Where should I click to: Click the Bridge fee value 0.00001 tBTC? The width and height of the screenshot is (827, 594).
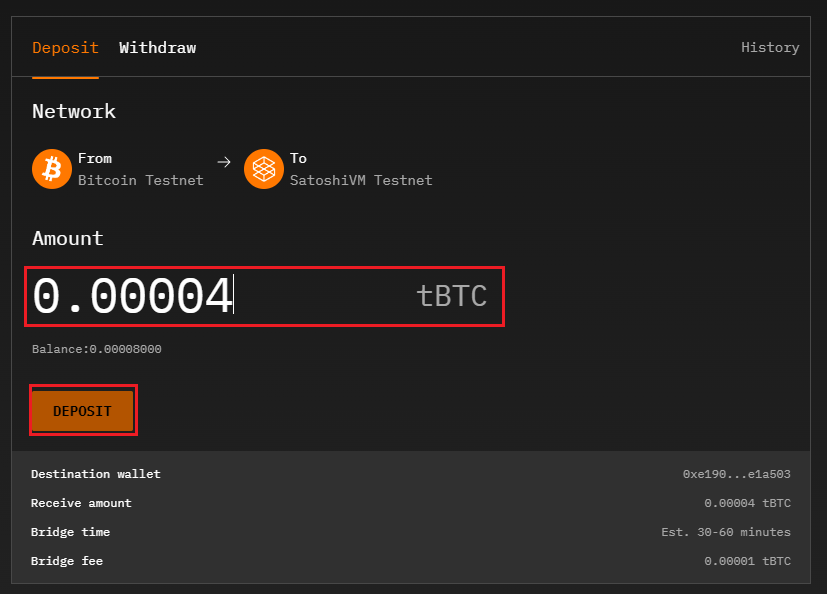747,561
